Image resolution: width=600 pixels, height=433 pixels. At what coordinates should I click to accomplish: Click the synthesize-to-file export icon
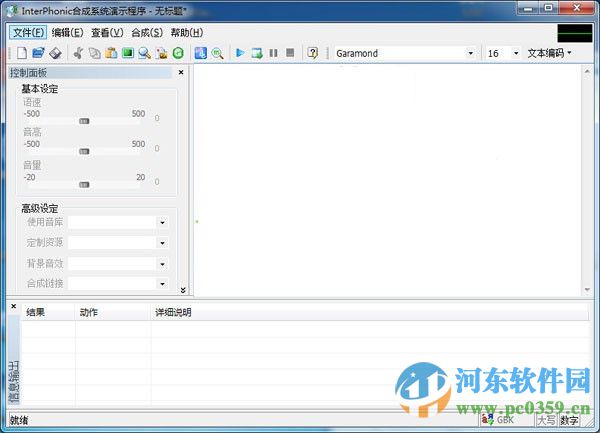(257, 53)
